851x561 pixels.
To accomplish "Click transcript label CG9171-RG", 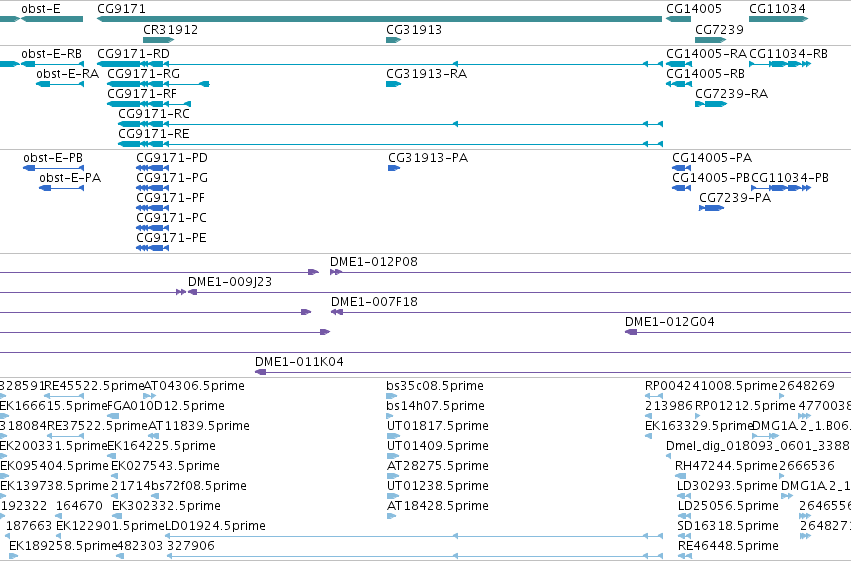I will coord(143,74).
